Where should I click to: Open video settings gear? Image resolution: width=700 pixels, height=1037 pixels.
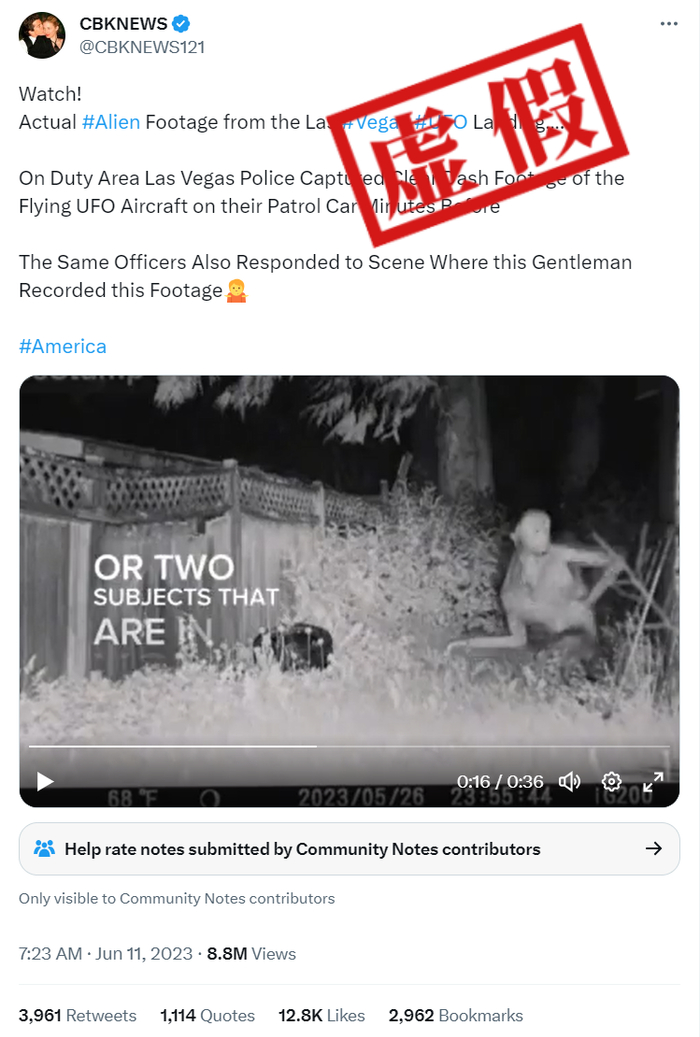pos(611,781)
